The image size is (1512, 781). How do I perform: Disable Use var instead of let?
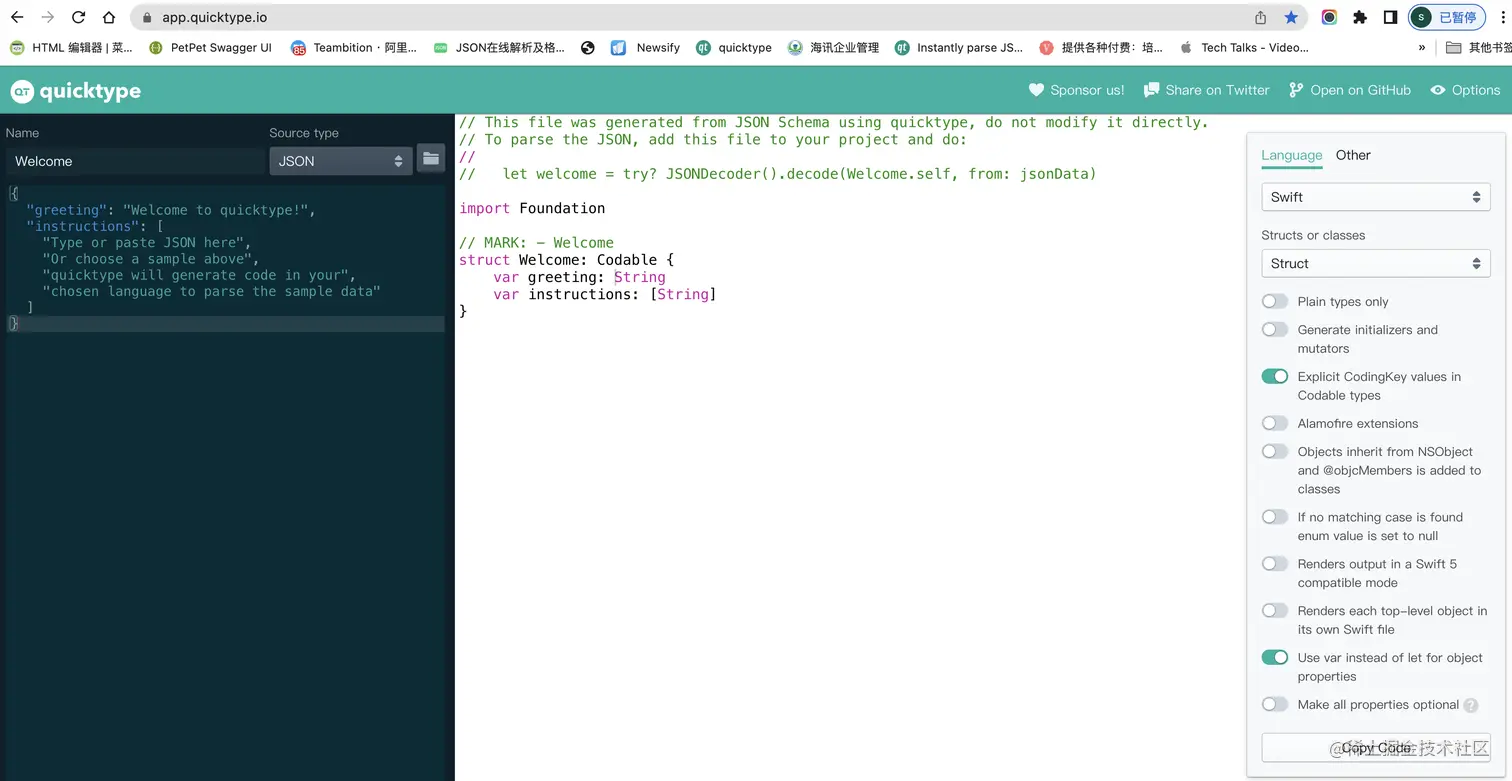[1275, 657]
